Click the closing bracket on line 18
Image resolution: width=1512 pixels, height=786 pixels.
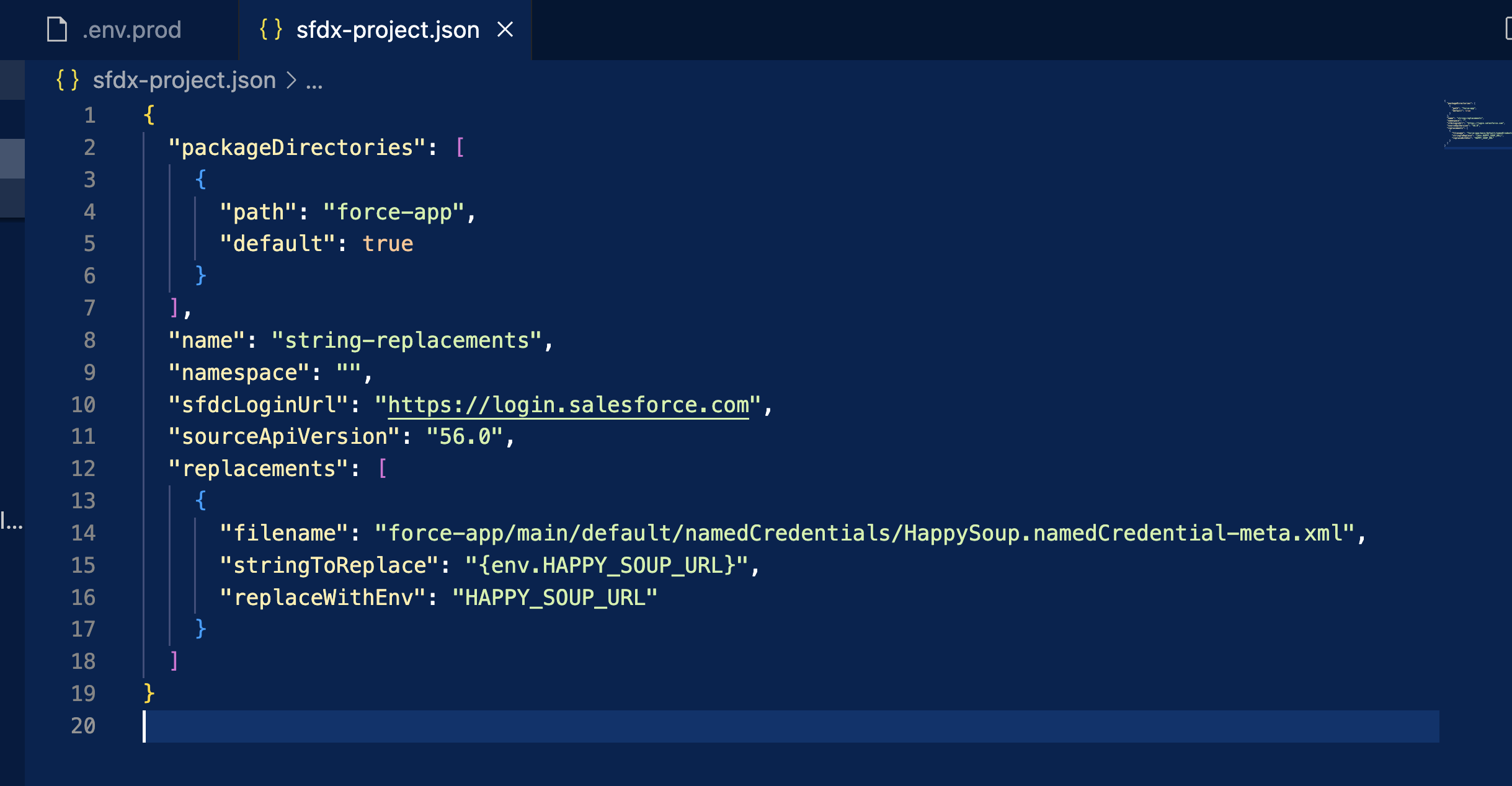[x=174, y=661]
